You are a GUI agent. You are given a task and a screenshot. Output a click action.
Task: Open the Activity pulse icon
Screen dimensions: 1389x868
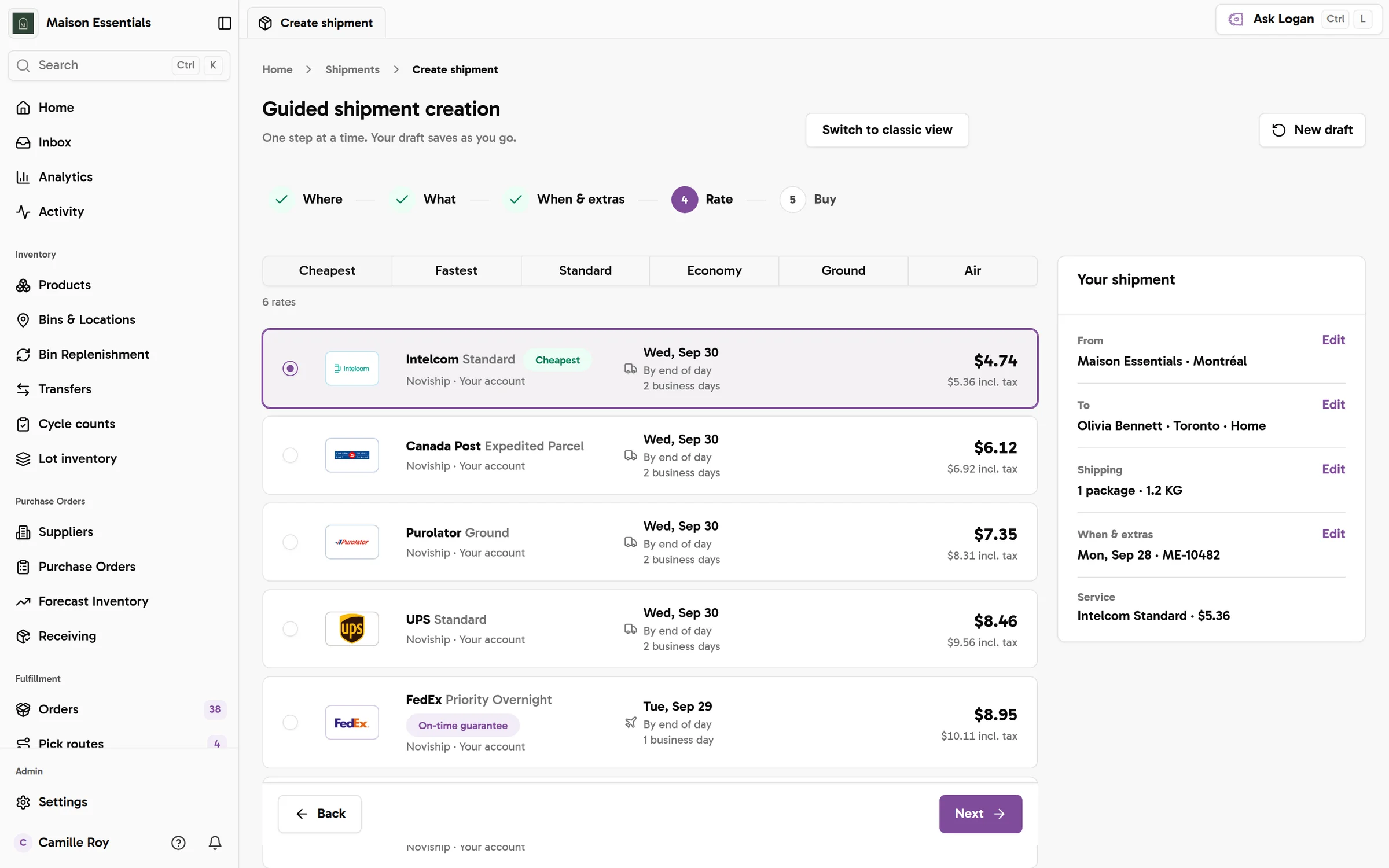pos(23,212)
